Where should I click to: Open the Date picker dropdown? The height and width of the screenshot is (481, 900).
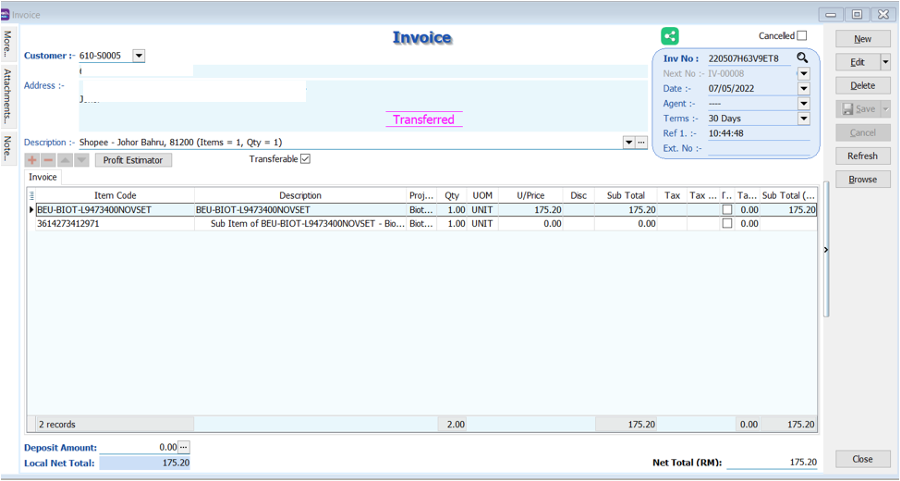click(x=803, y=88)
